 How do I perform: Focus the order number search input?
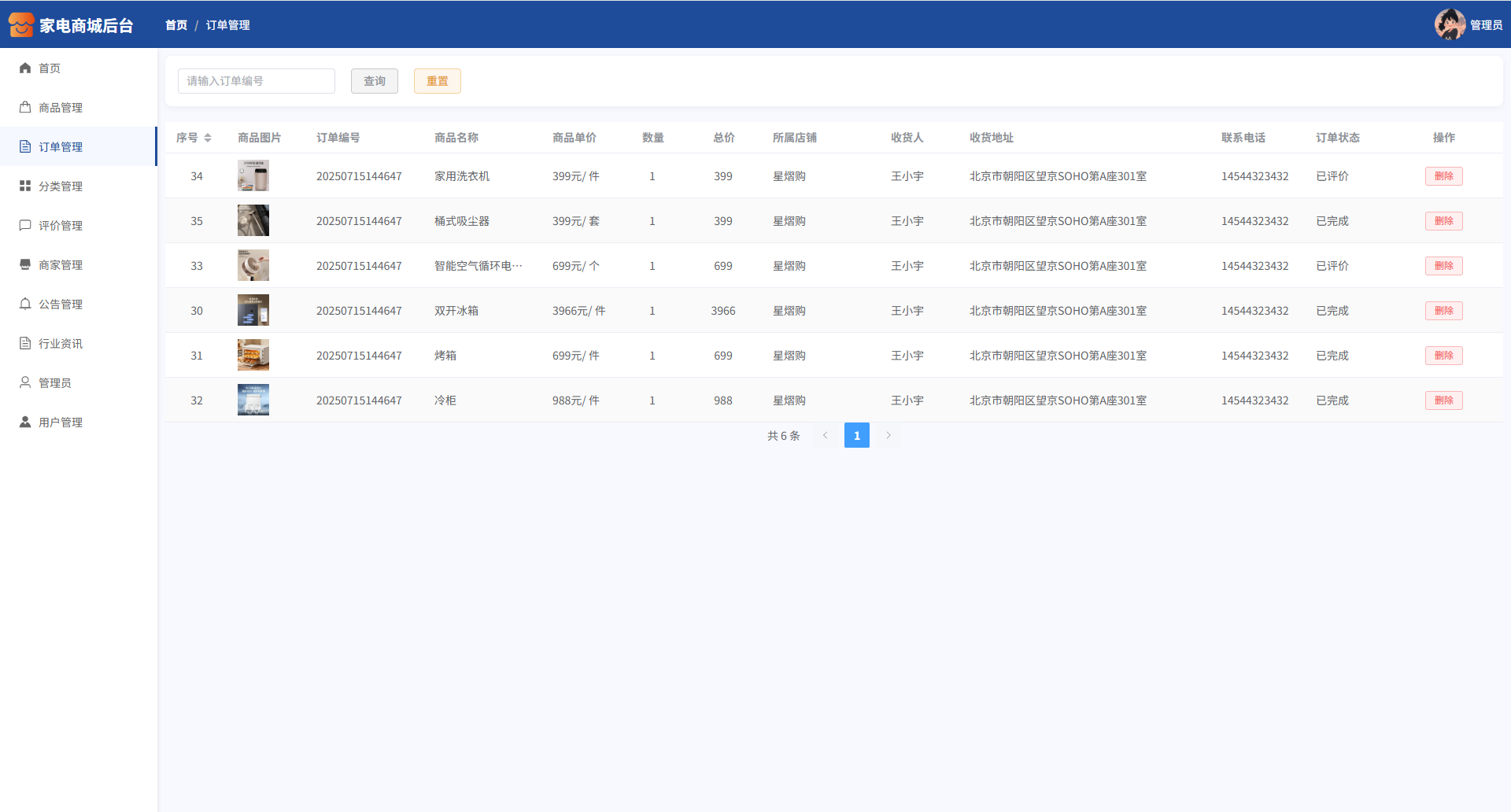[257, 81]
